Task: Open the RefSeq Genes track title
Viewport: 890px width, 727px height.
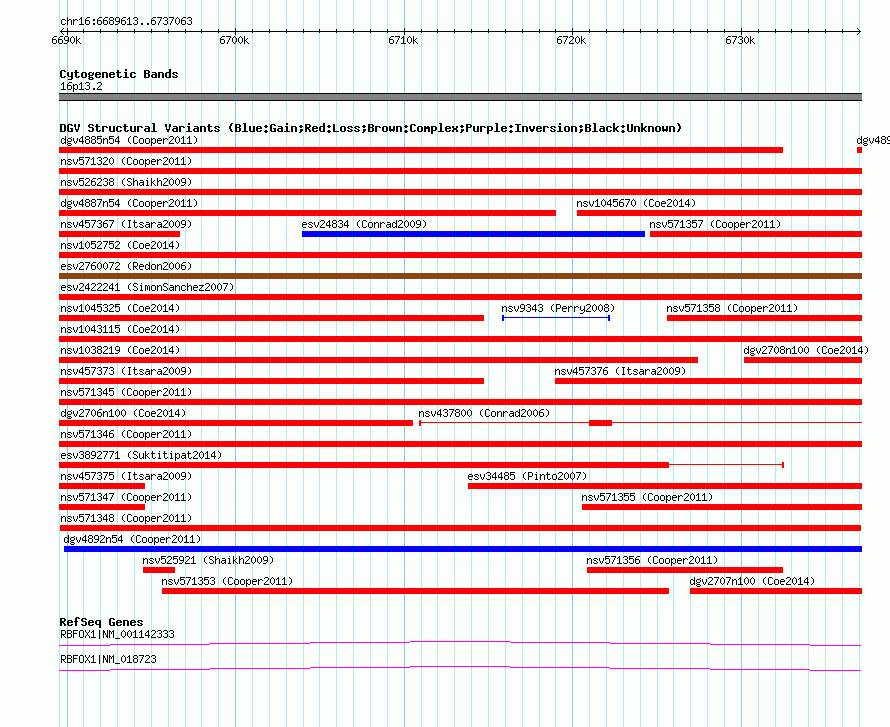Action: (101, 622)
